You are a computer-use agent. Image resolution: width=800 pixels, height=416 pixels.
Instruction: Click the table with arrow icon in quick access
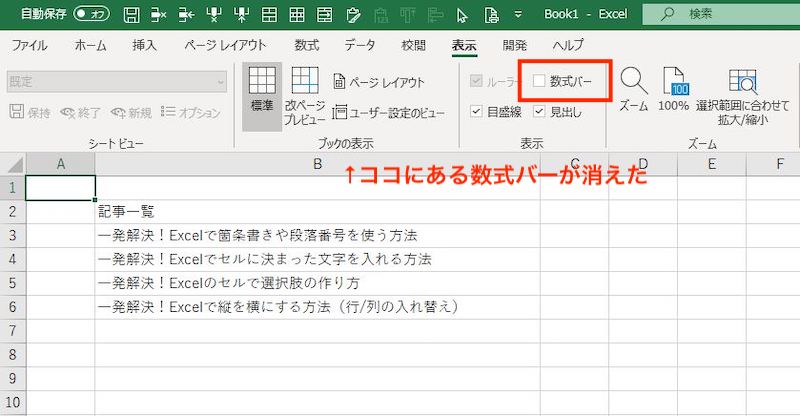click(324, 15)
